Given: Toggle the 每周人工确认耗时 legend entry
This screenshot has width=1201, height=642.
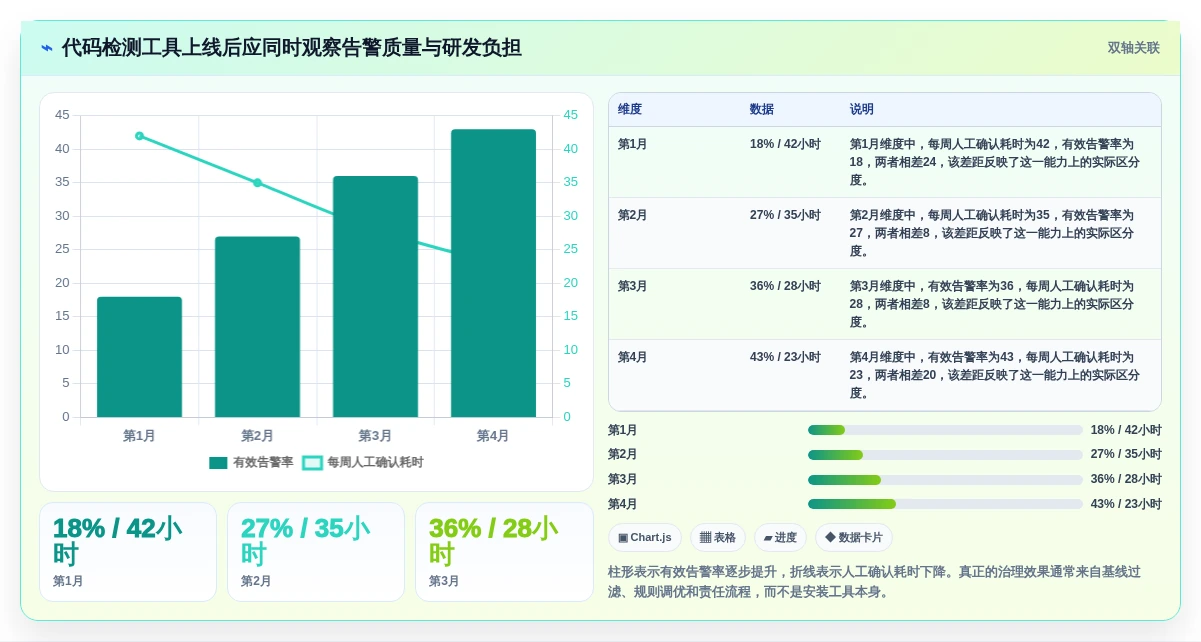Looking at the screenshot, I should [363, 462].
